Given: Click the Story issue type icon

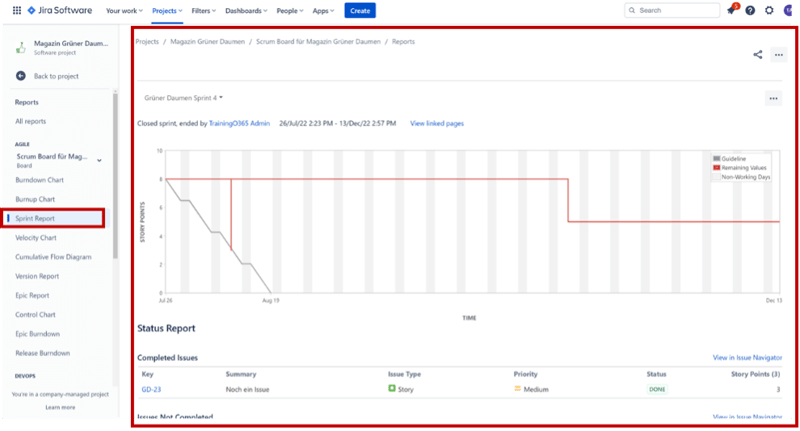Looking at the screenshot, I should 392,389.
